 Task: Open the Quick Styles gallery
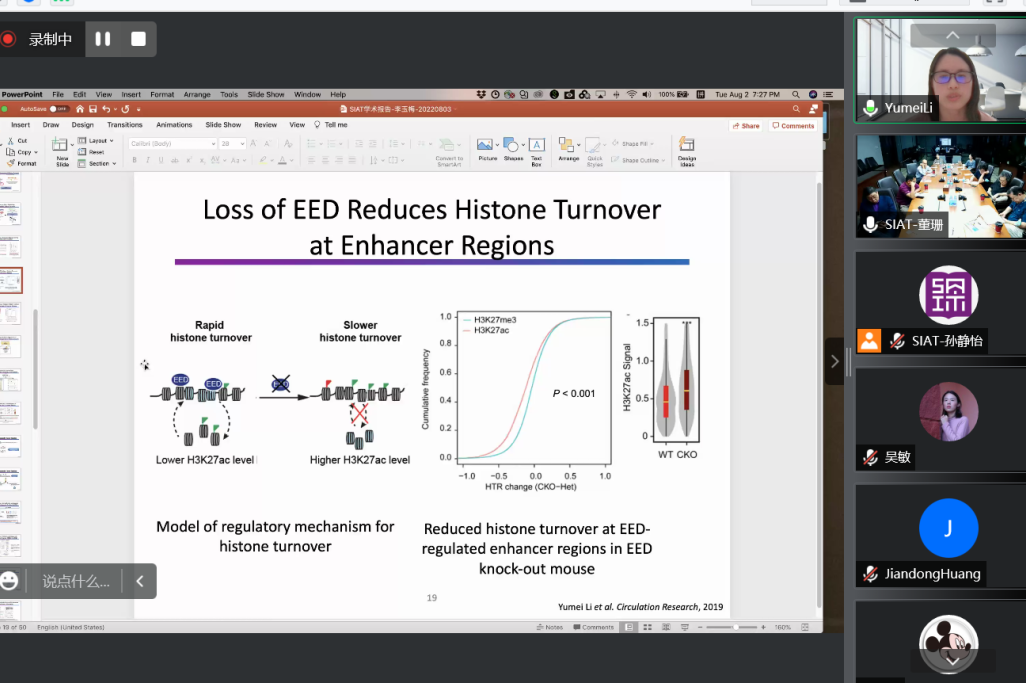point(594,152)
